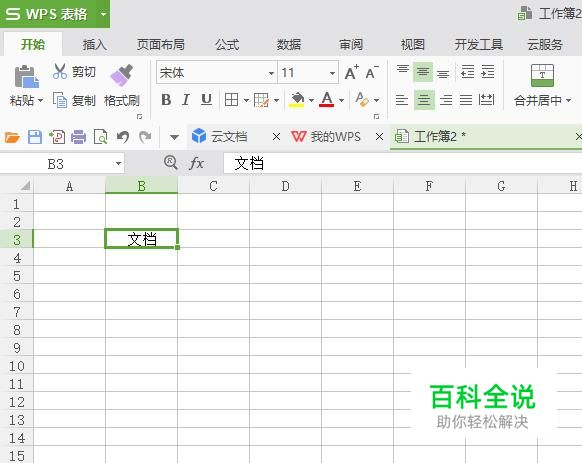The image size is (582, 463).
Task: Apply the yellow fill color swatch
Action: tap(297, 100)
